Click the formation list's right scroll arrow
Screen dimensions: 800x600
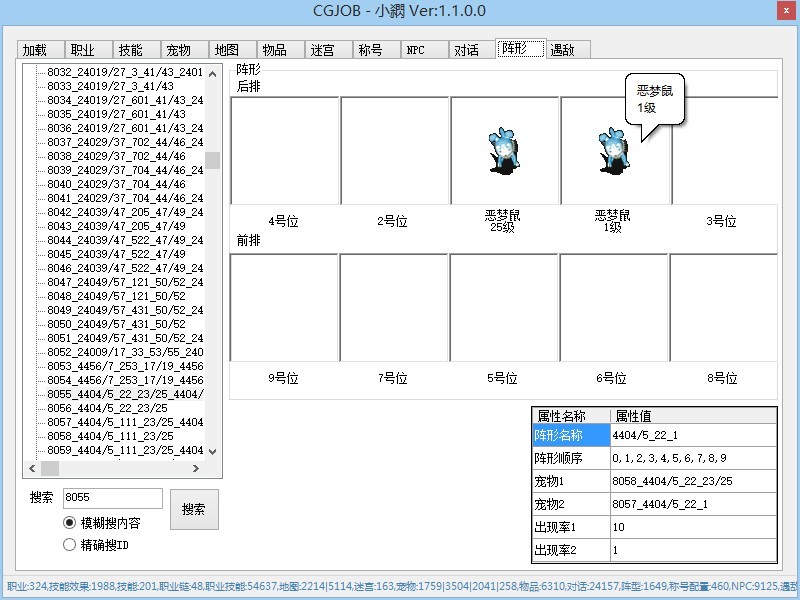pos(197,468)
